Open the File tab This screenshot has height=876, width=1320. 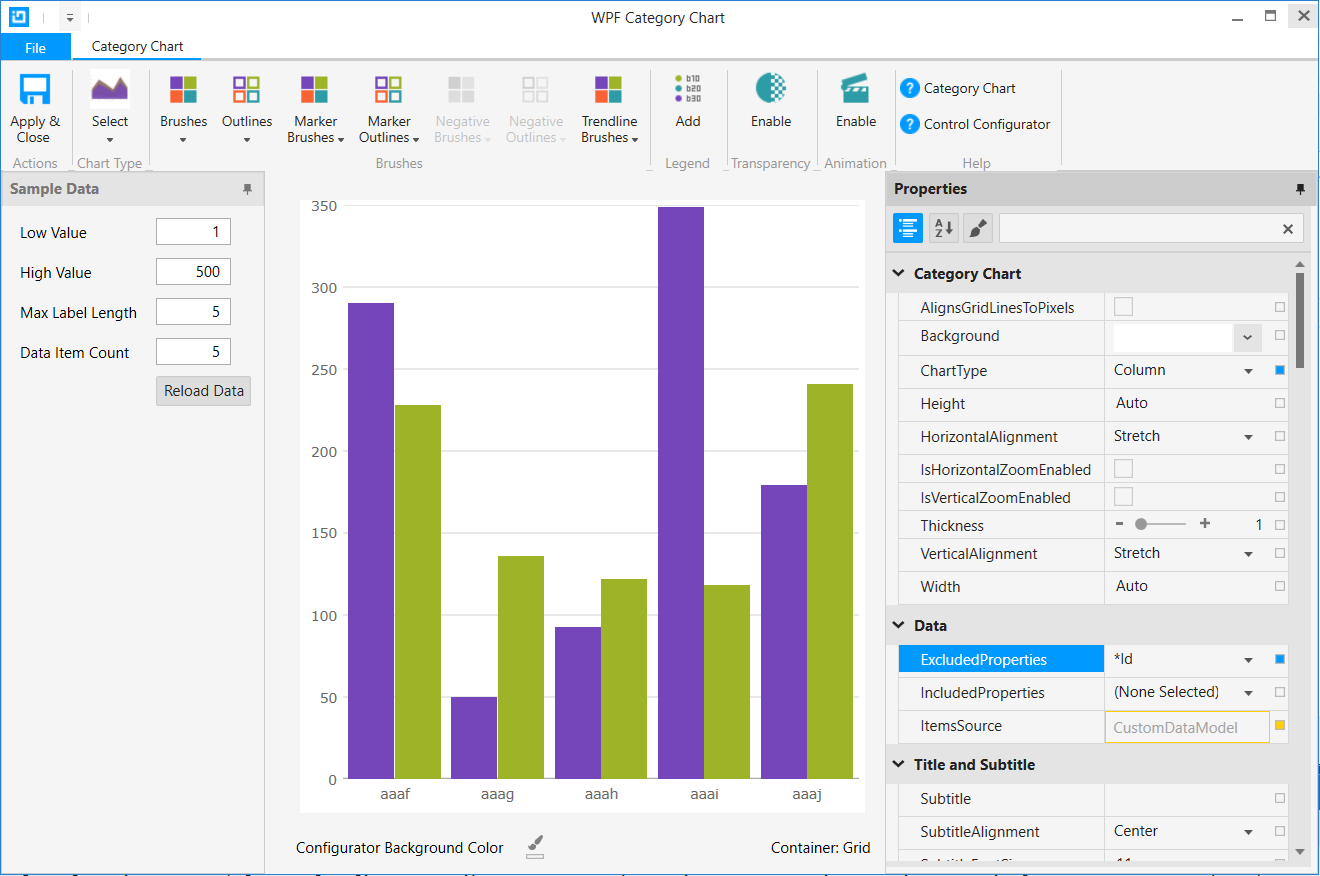coord(35,47)
